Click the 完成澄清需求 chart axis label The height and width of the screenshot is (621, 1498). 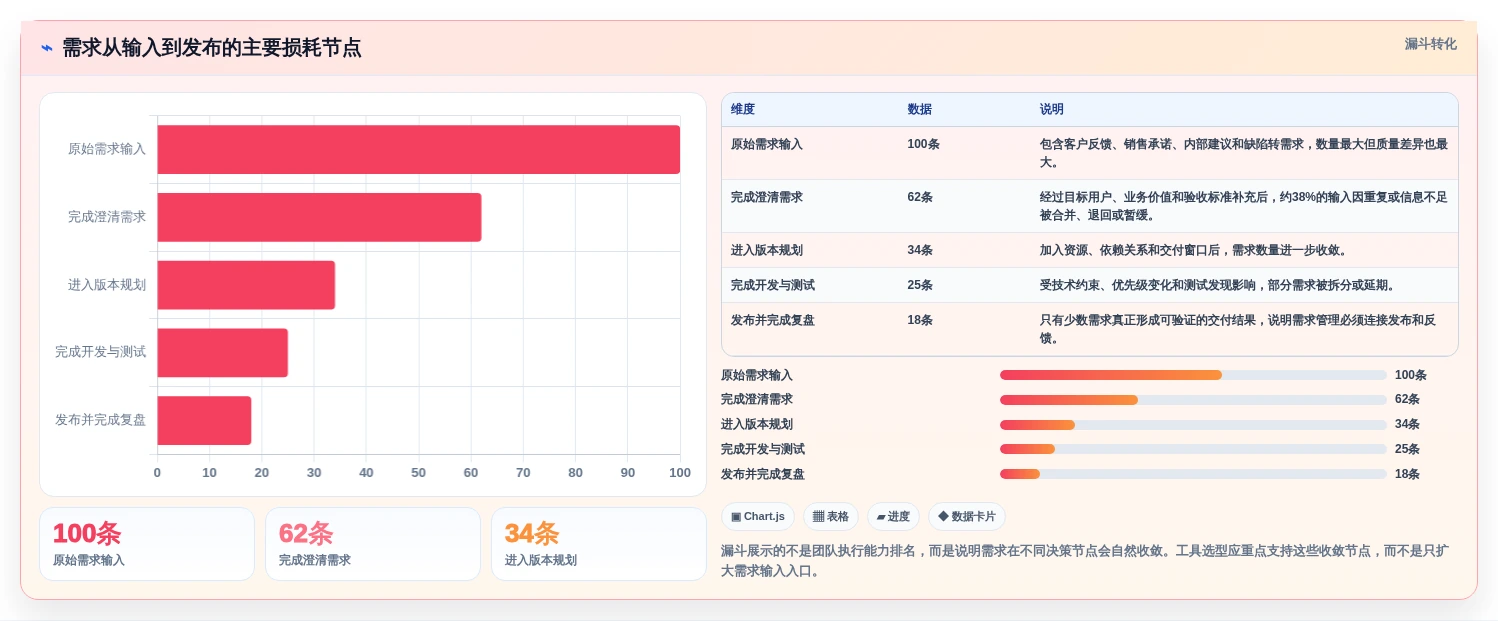(107, 217)
